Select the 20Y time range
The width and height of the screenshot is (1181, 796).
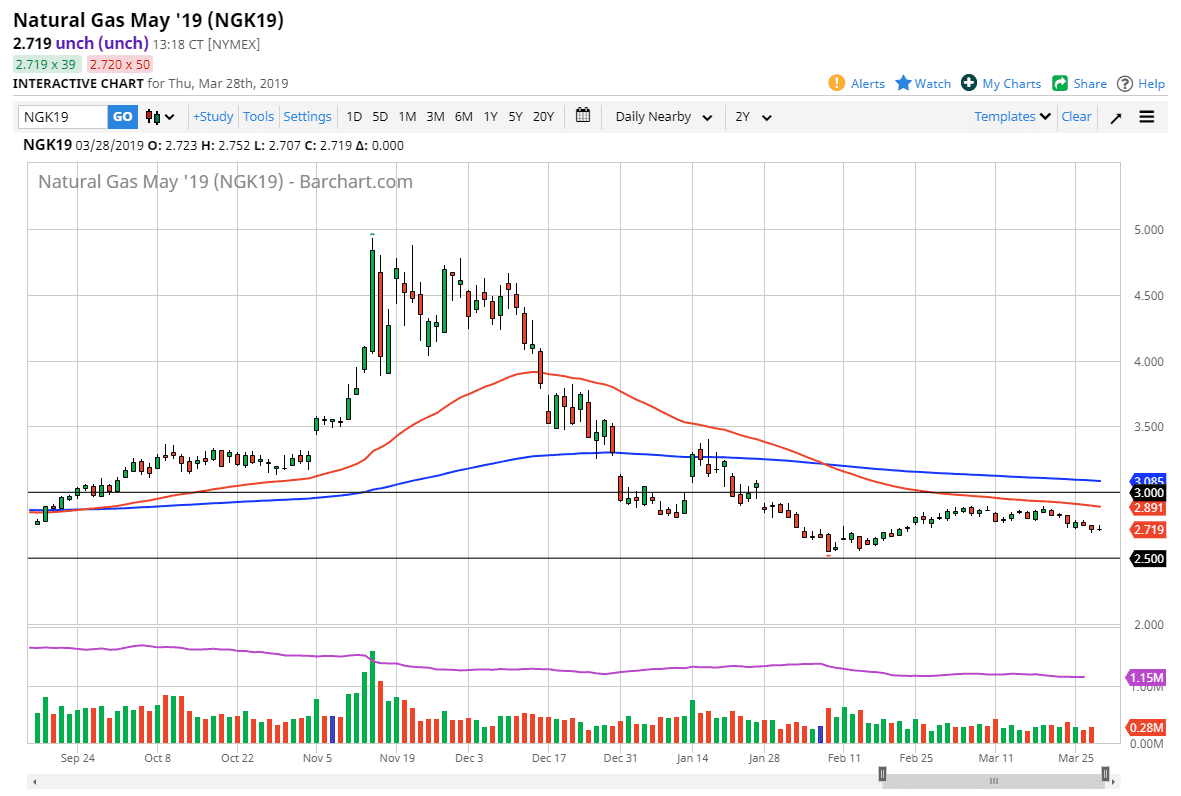coord(543,117)
